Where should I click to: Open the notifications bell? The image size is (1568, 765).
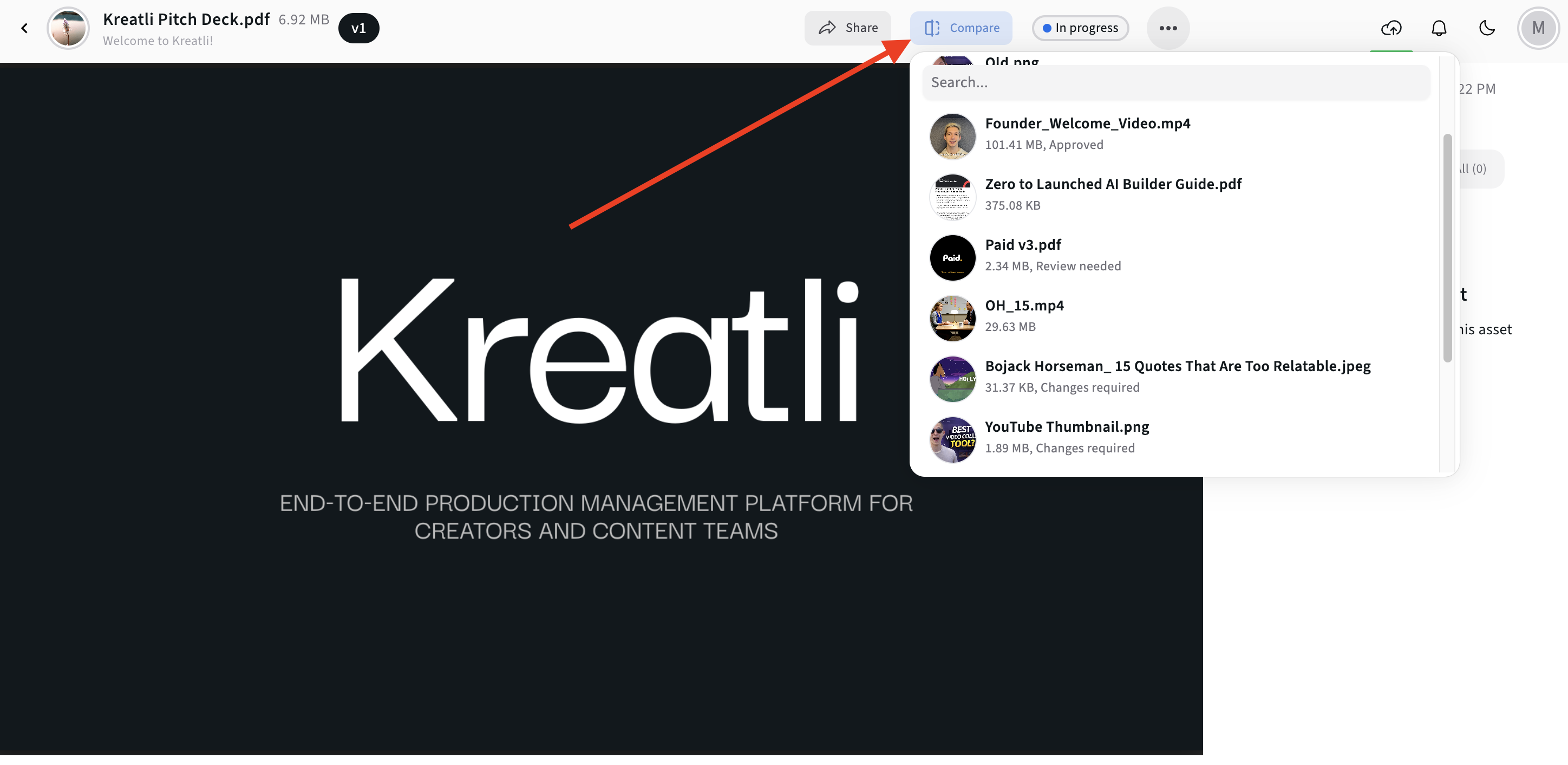point(1439,28)
